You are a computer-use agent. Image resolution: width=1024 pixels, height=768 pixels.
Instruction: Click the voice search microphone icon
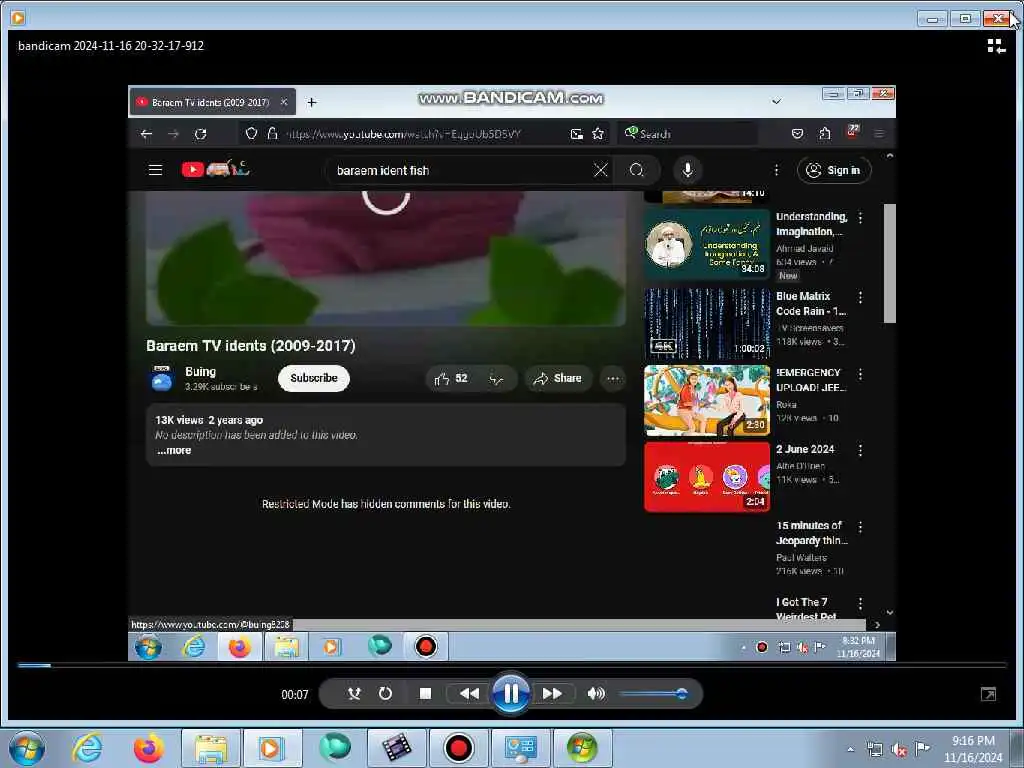click(x=687, y=170)
